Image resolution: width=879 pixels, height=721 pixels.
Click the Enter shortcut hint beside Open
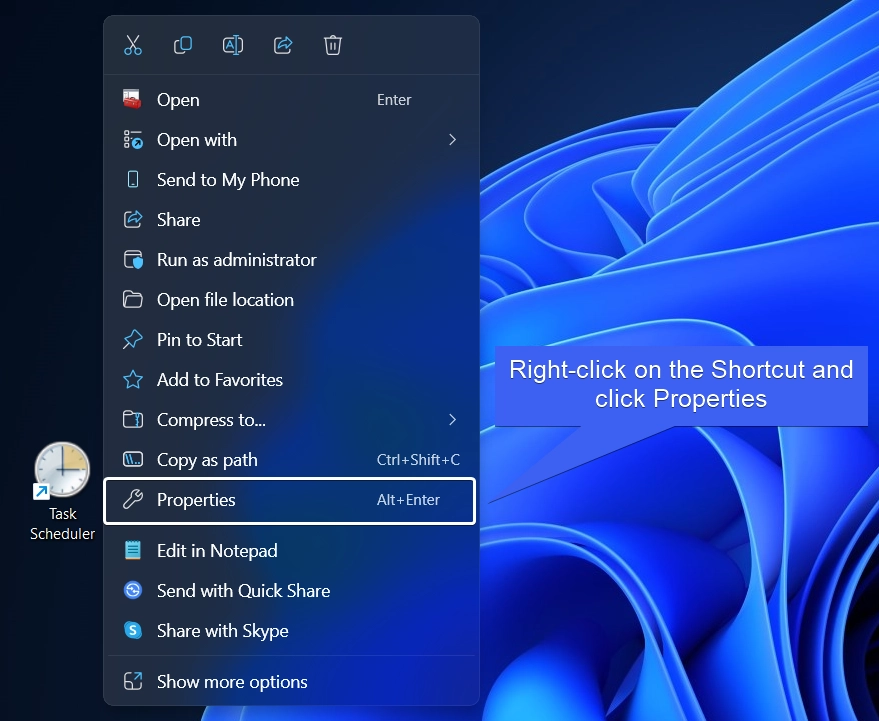click(x=394, y=100)
